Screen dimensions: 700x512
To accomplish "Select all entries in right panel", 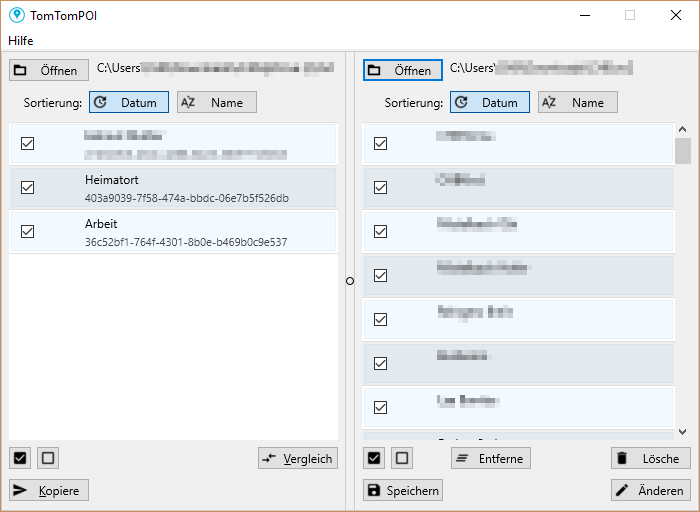I will 374,458.
